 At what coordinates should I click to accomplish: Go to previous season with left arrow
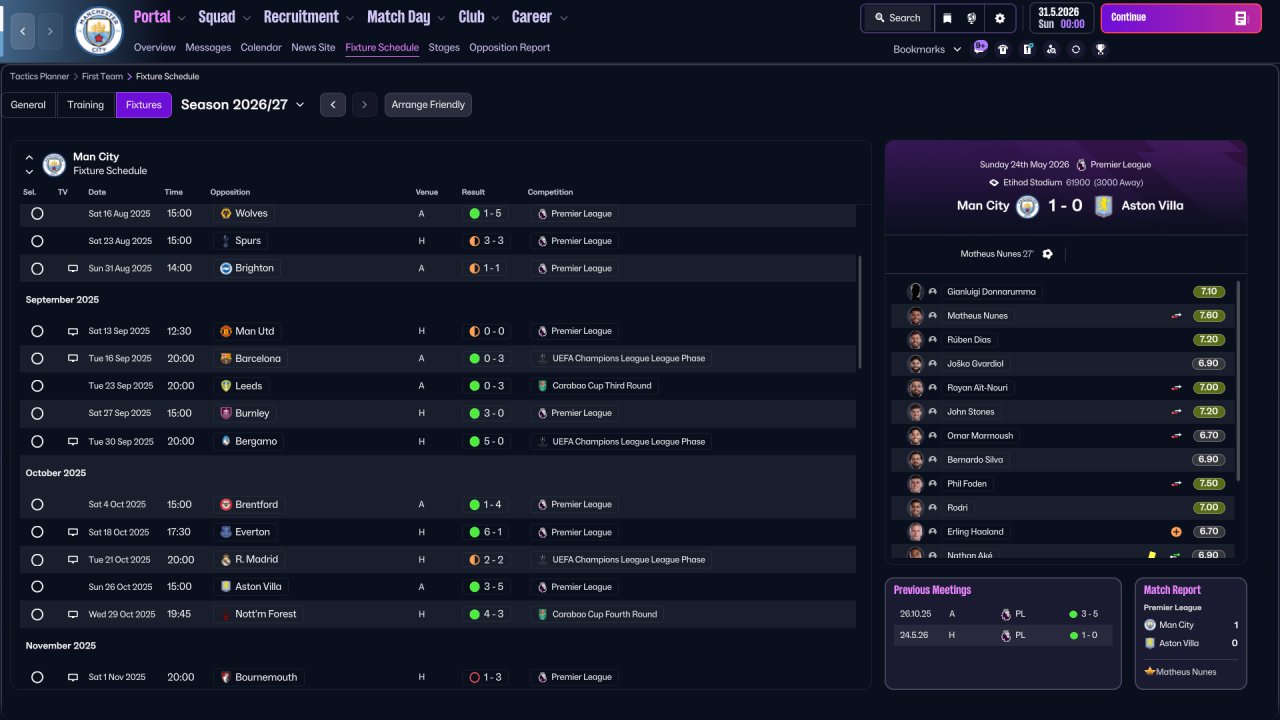tap(333, 105)
